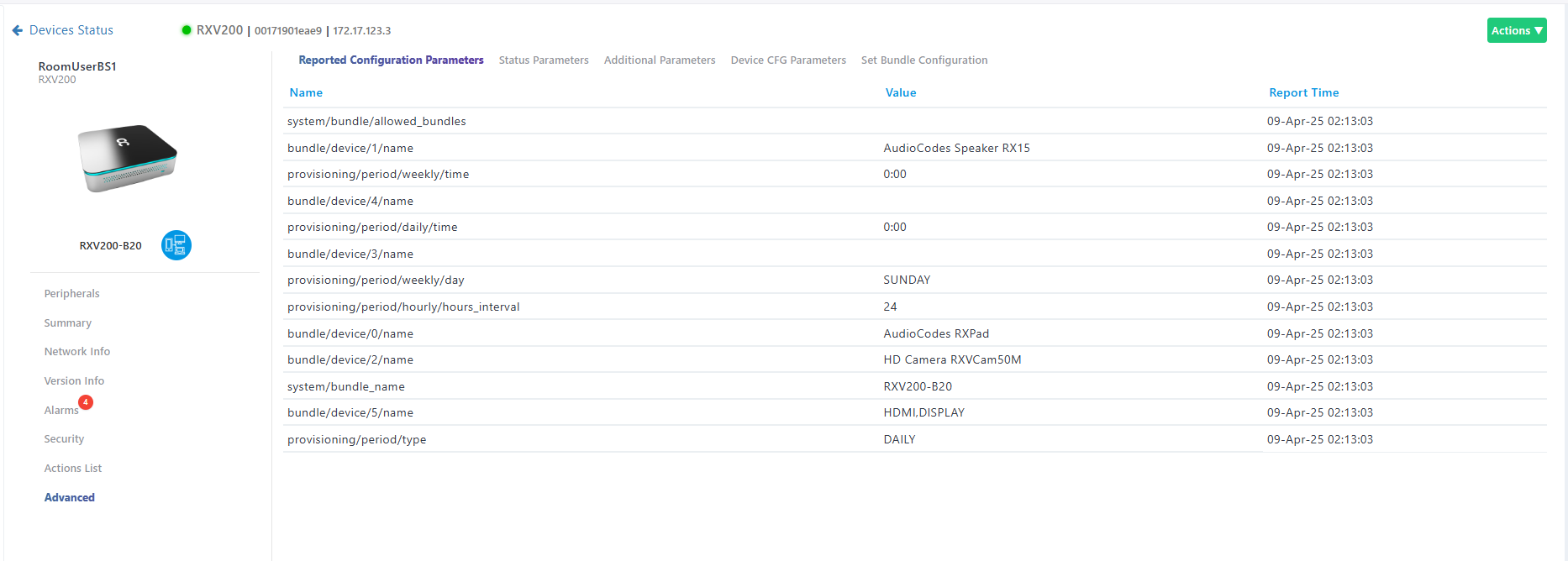Click the value SUNDAY
This screenshot has width=1568, height=561.
907,280
